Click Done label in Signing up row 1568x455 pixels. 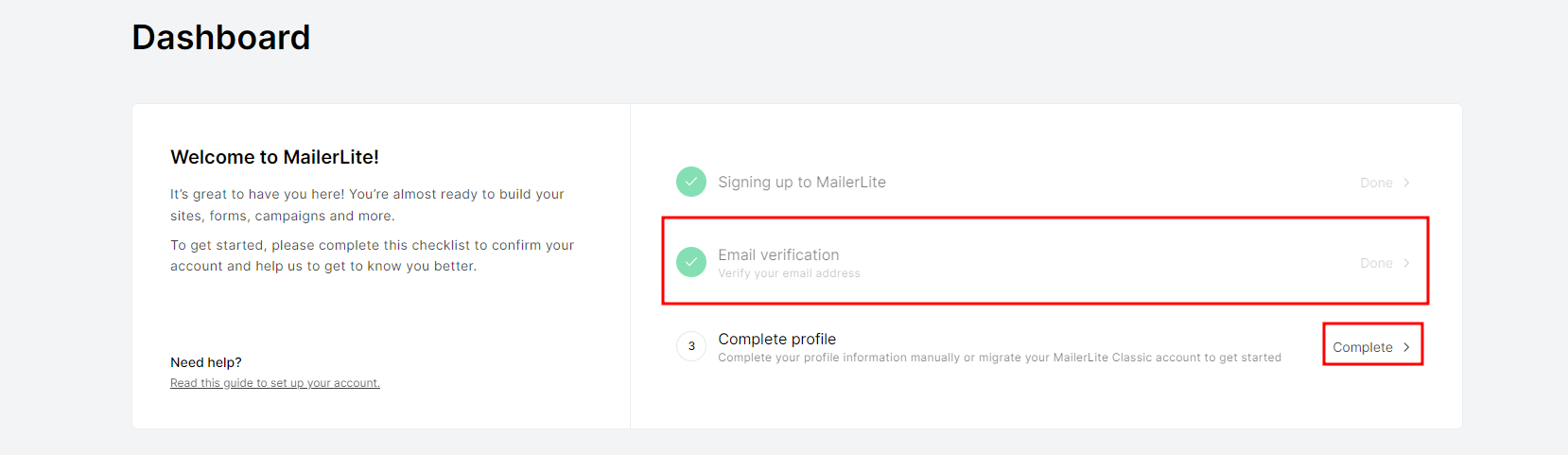1376,183
